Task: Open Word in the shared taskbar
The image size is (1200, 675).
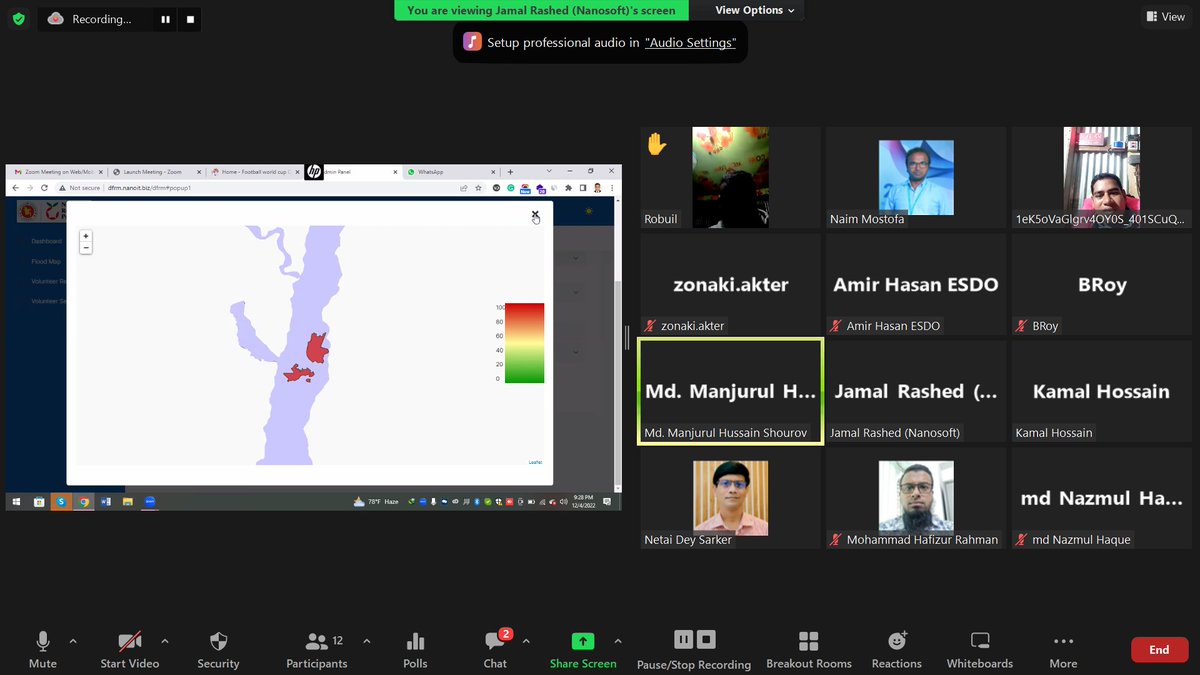Action: pos(106,502)
